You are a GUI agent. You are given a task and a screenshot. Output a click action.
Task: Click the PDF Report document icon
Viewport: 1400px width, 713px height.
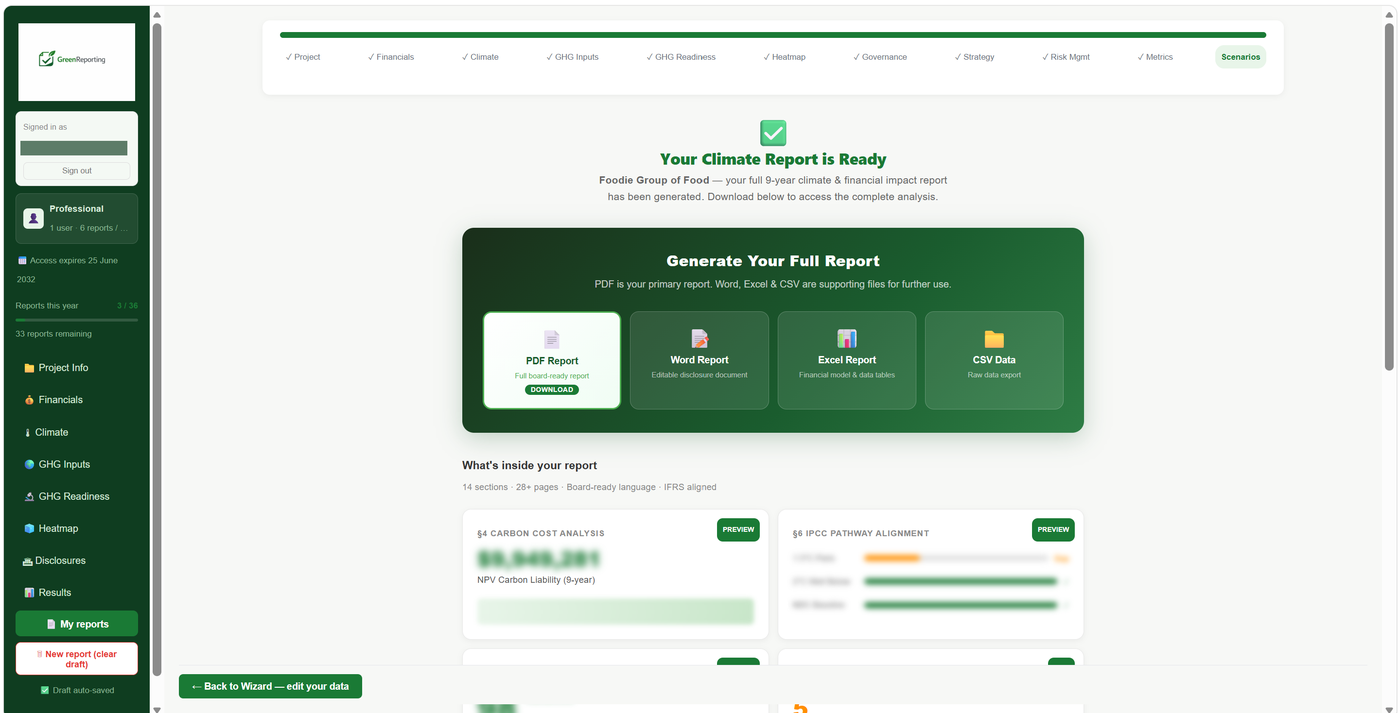[552, 339]
